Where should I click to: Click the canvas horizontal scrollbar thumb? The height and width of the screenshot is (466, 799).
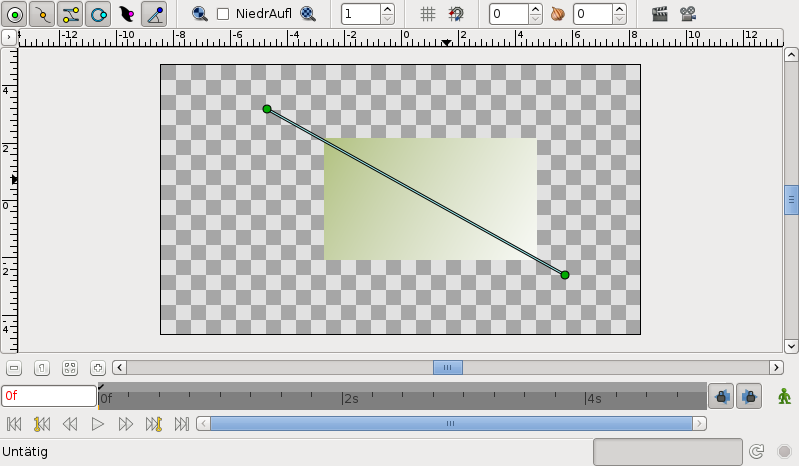[448, 367]
